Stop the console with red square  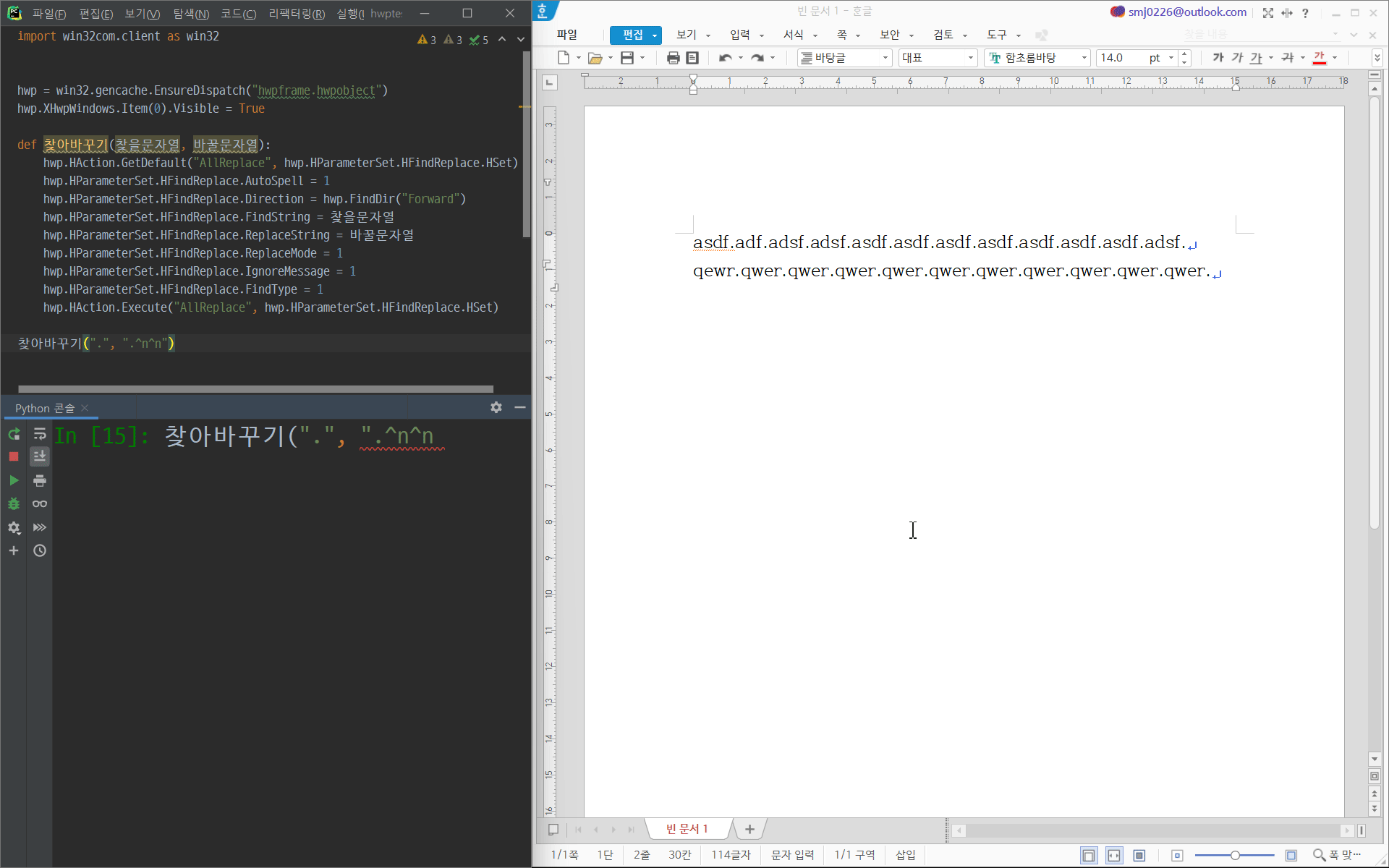[14, 456]
